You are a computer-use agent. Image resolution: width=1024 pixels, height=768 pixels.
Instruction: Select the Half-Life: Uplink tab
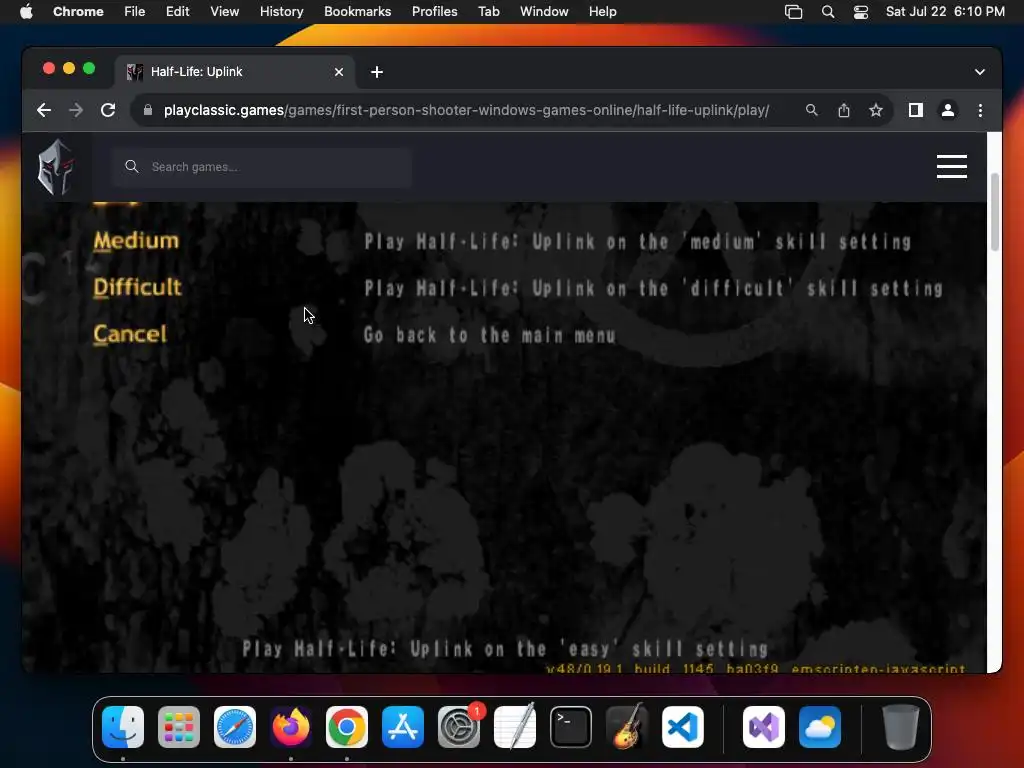click(x=235, y=72)
